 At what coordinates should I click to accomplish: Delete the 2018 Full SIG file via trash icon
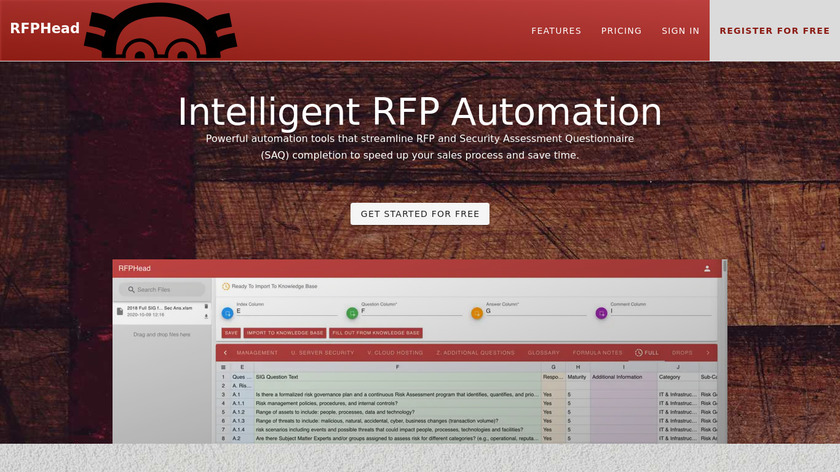point(206,307)
